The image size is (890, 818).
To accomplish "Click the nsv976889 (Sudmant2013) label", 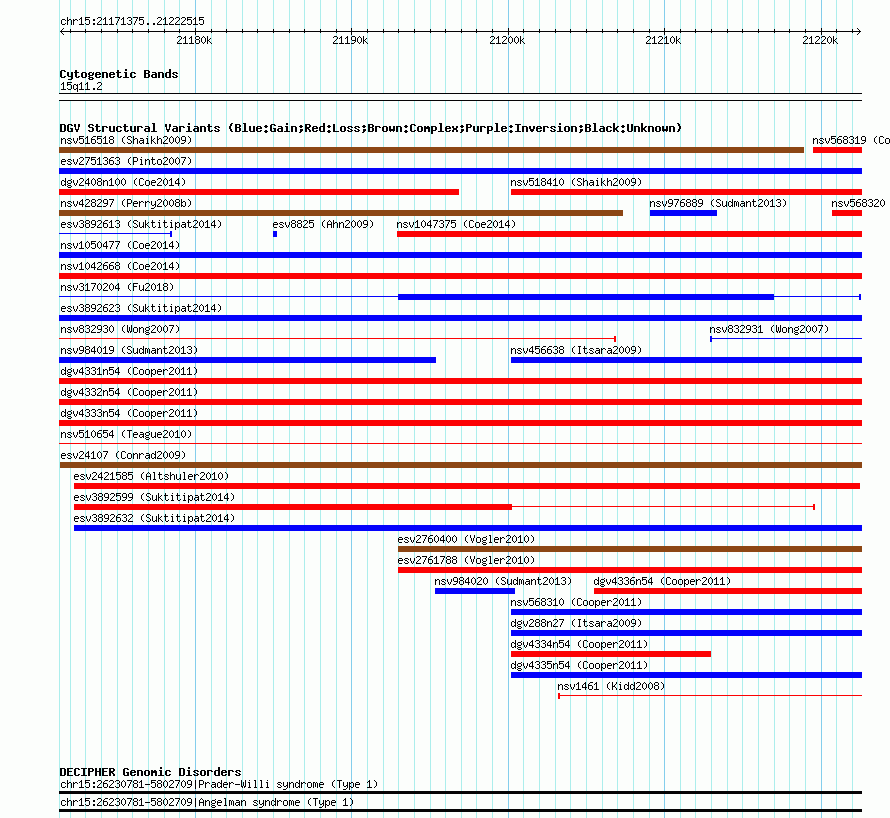I will (x=718, y=203).
